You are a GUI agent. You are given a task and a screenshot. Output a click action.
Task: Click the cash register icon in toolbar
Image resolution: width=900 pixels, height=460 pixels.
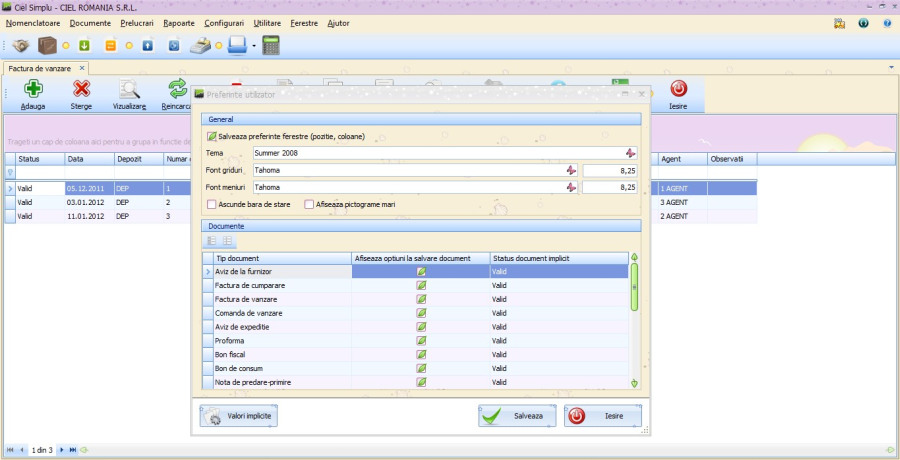pos(201,45)
